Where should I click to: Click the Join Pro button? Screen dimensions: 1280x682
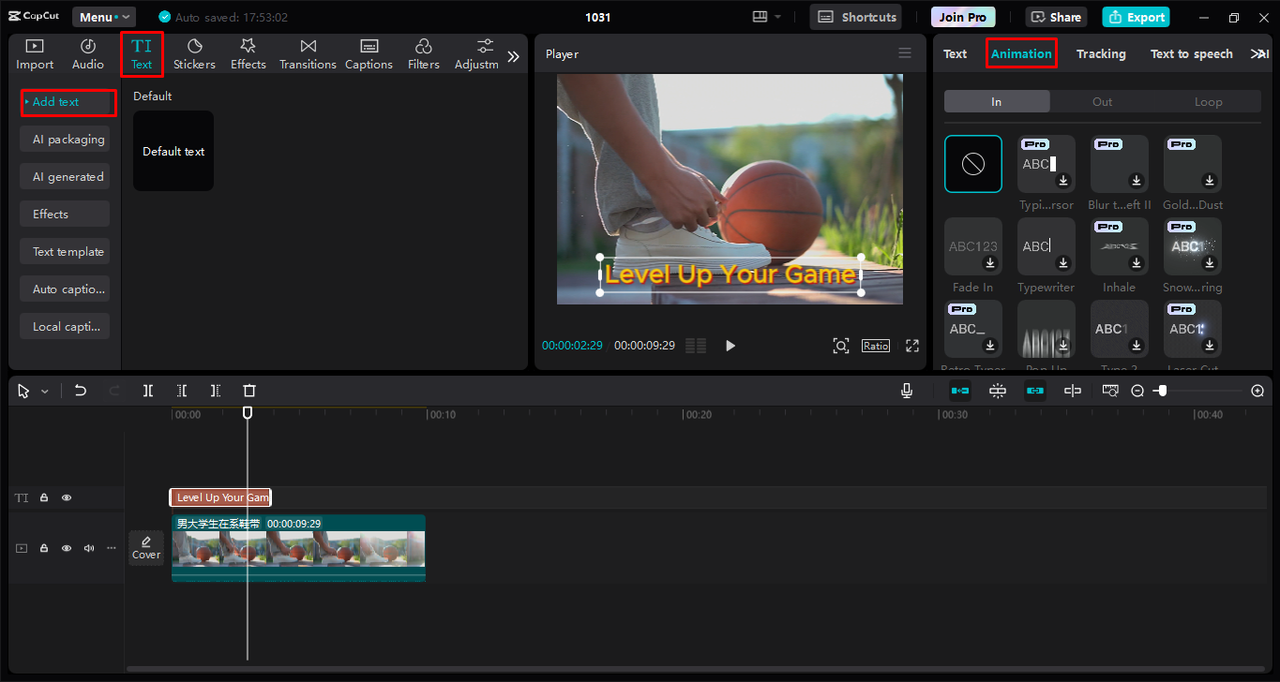point(963,17)
